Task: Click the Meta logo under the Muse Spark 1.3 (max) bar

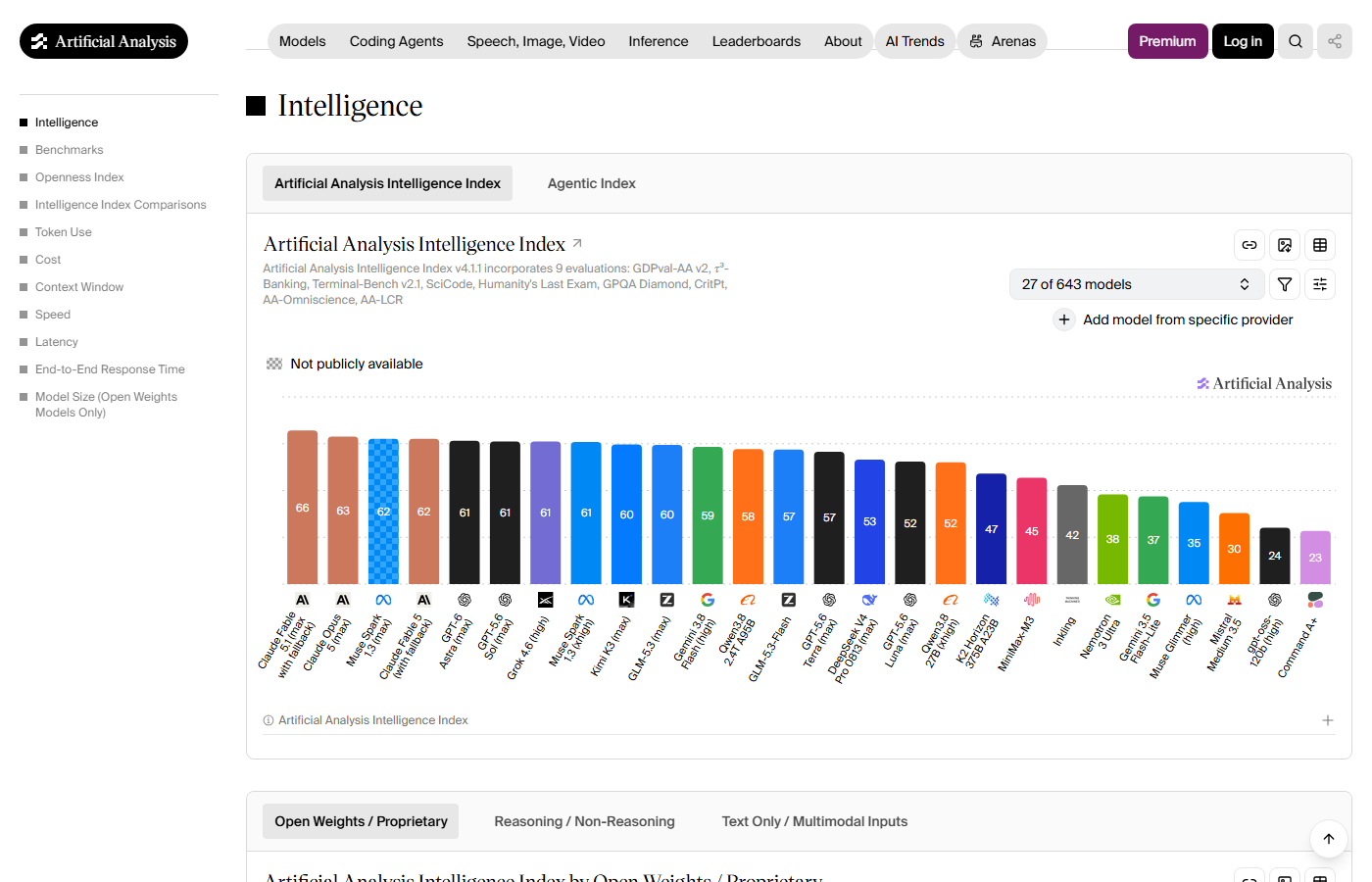Action: tap(383, 600)
